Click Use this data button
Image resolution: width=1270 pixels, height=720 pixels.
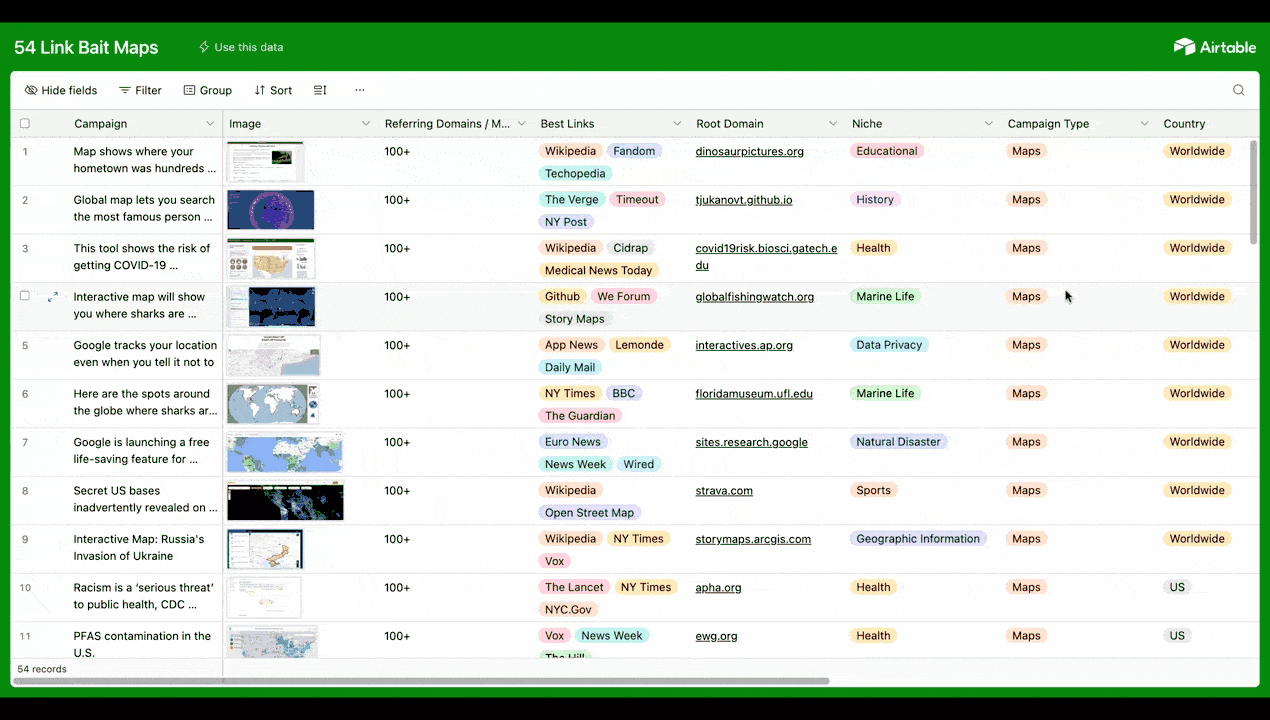[x=240, y=47]
